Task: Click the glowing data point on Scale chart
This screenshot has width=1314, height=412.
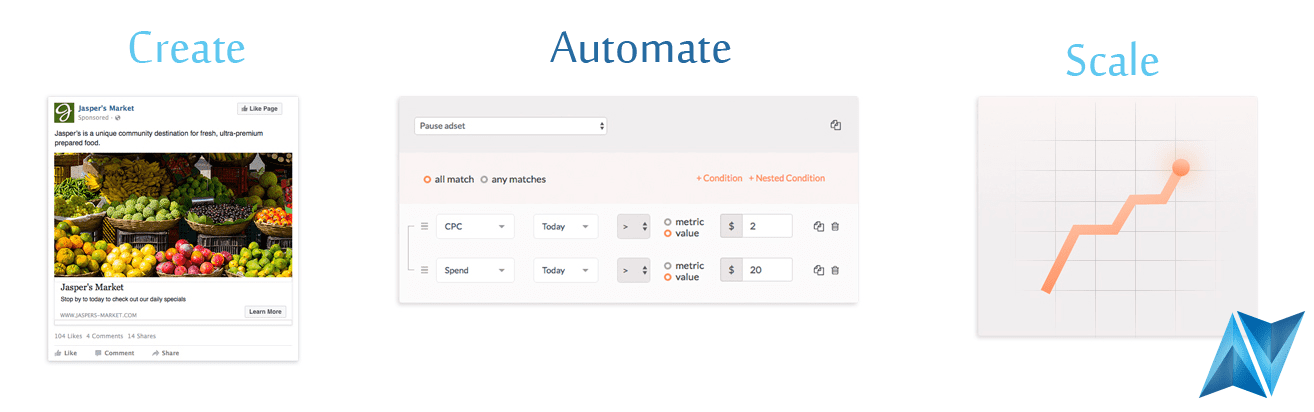Action: [1180, 167]
